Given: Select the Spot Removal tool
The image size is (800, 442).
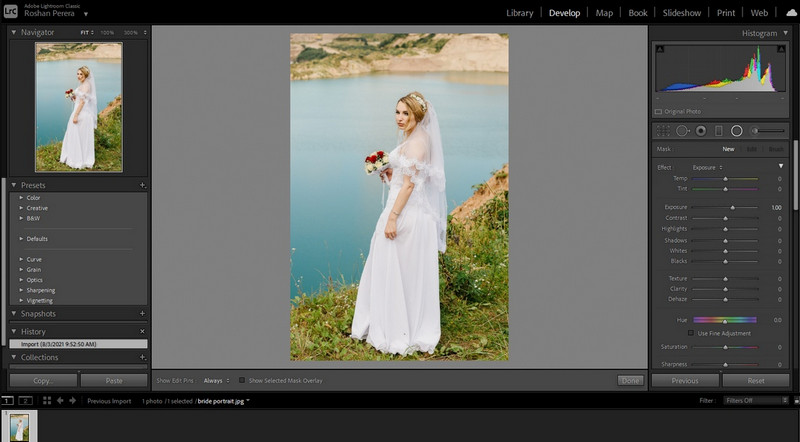Looking at the screenshot, I should click(683, 131).
